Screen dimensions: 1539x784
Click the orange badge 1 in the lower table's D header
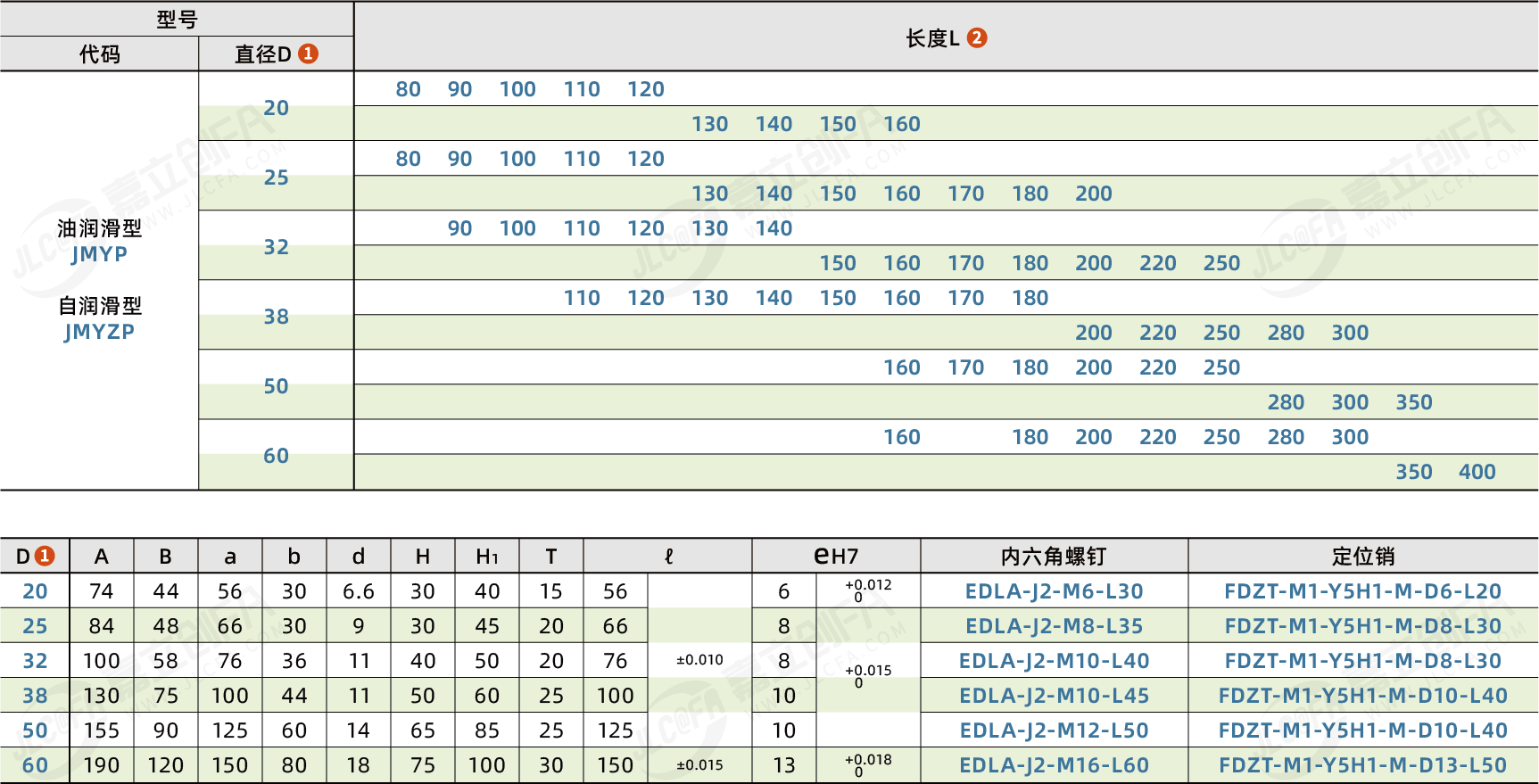(45, 556)
